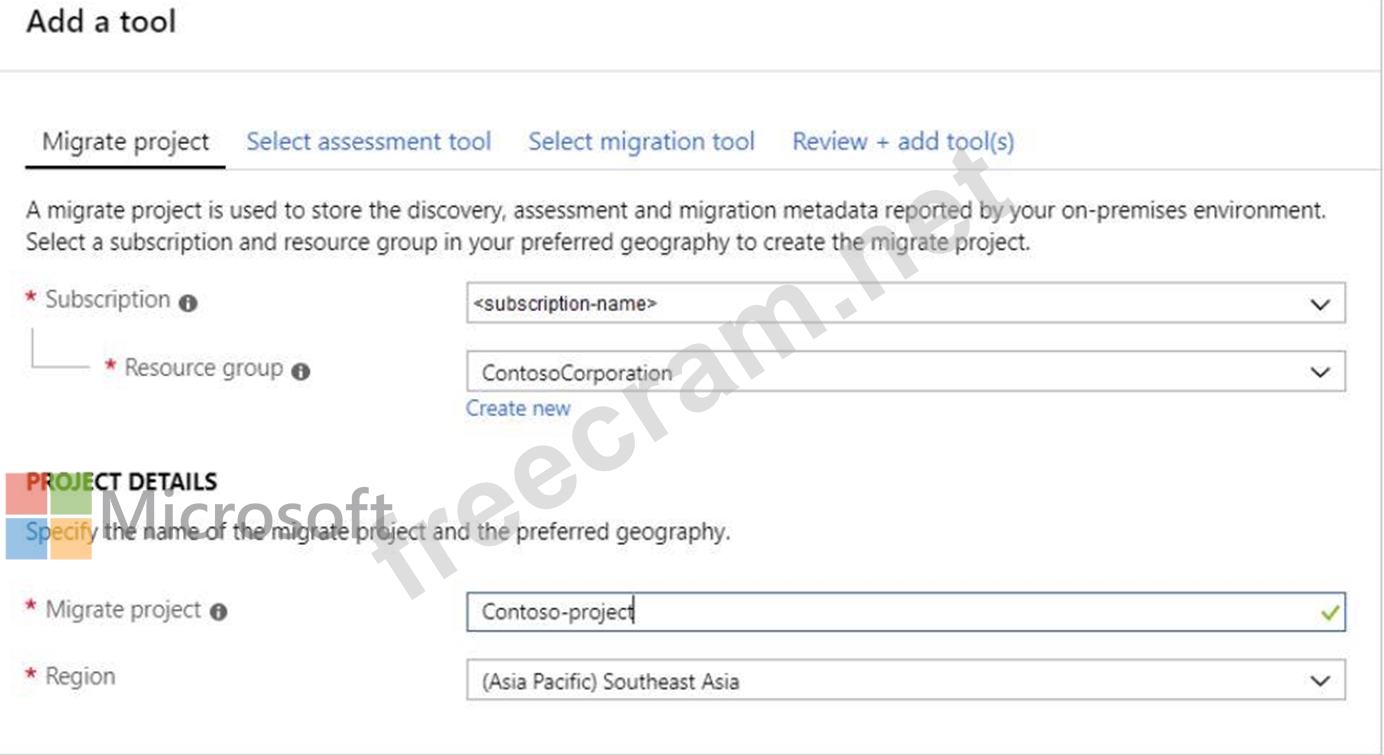The height and width of the screenshot is (755, 1384).
Task: Open the Region dropdown chevron
Action: [1320, 681]
